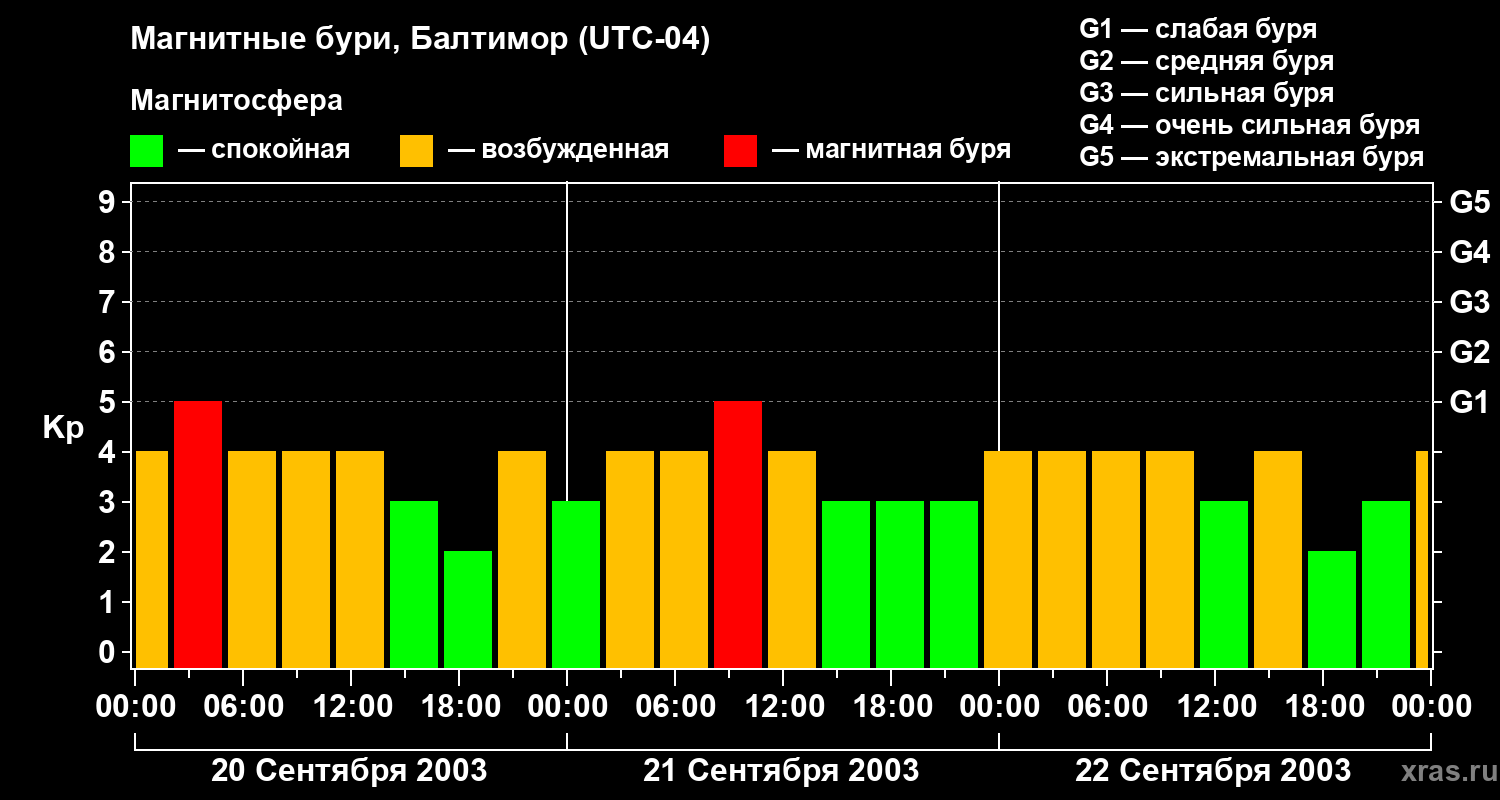Image resolution: width=1500 pixels, height=800 pixels.
Task: Click the 'G2 — средняя буря' legend line
Action: coord(1207,61)
